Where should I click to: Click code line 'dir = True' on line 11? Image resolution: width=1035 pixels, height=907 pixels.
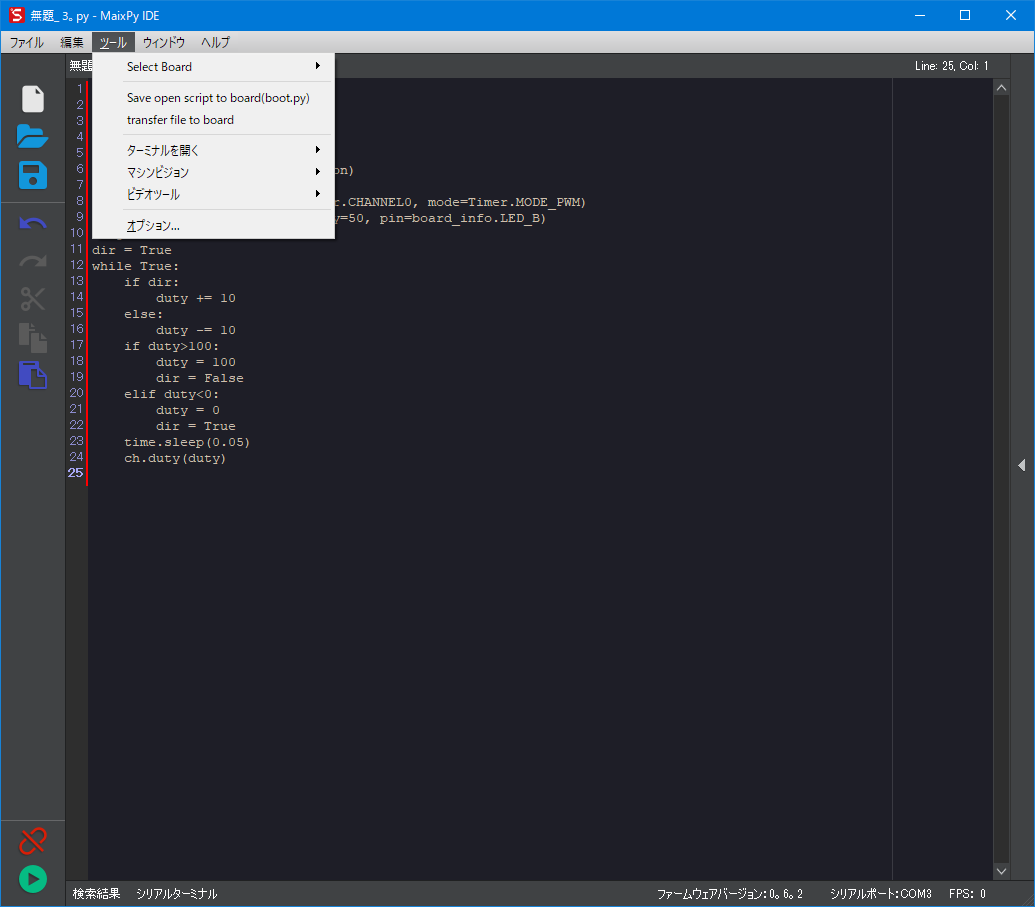pos(131,250)
